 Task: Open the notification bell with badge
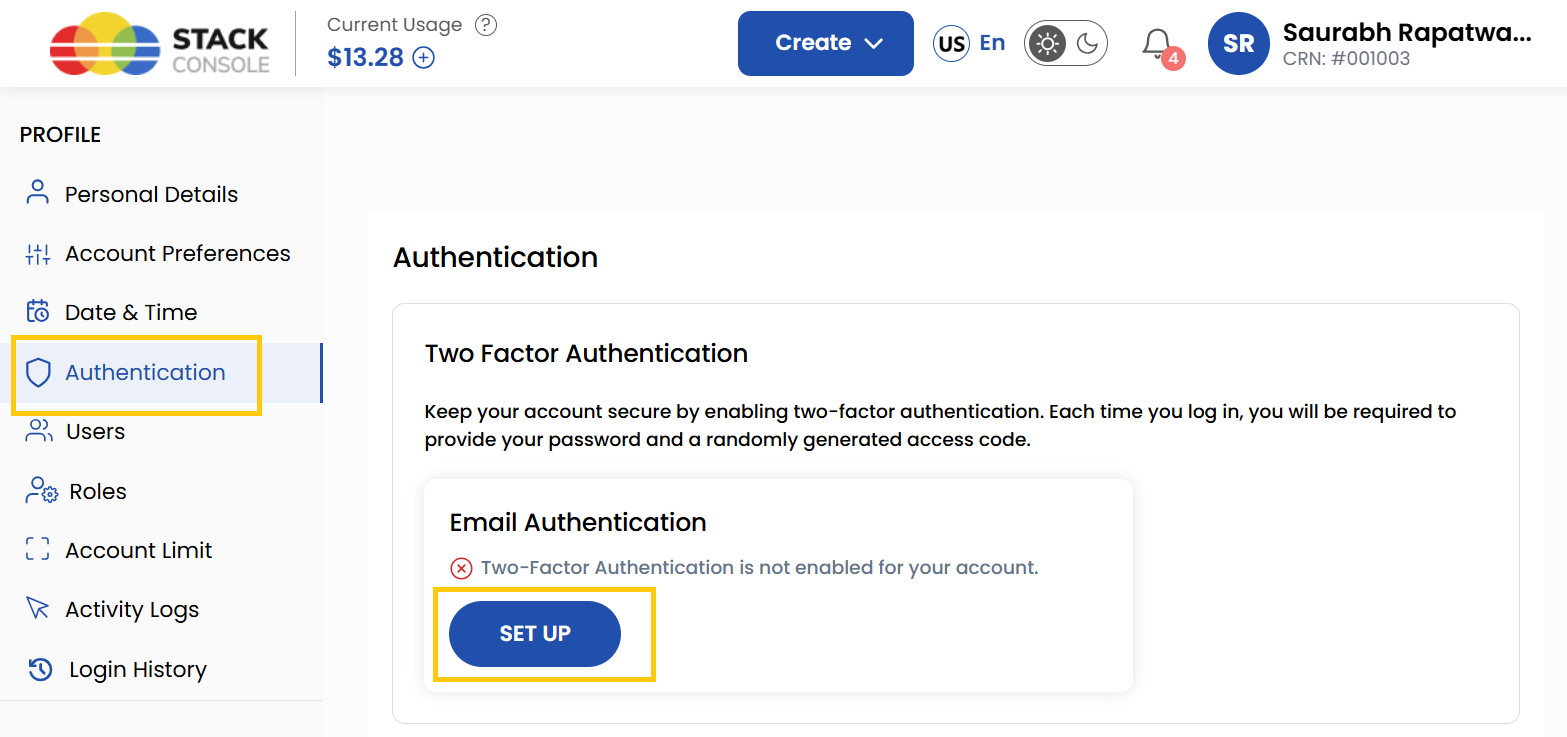pos(1157,43)
